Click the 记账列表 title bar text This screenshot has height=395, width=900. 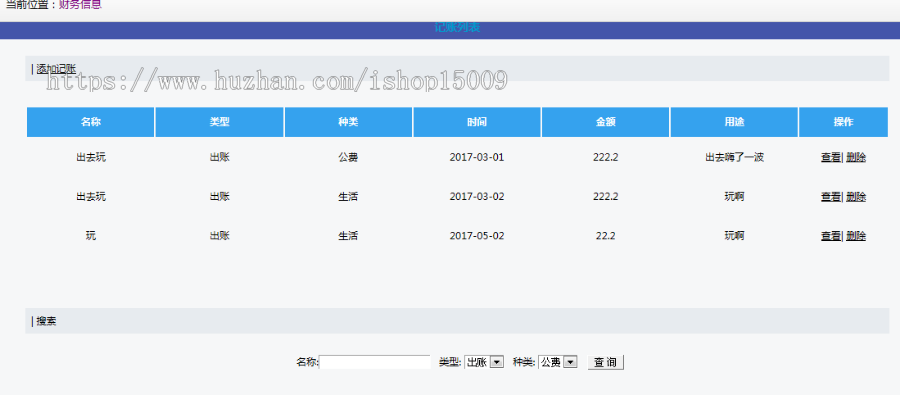click(457, 27)
